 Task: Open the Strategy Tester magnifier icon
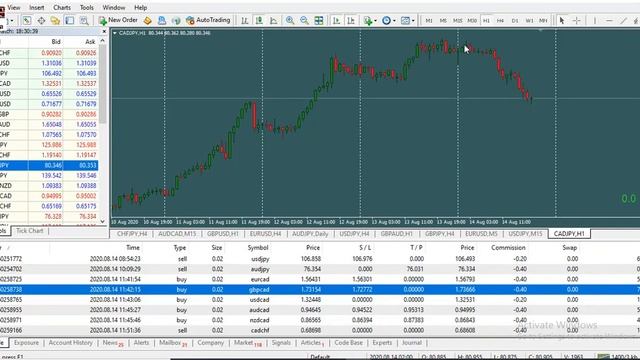[84, 20]
